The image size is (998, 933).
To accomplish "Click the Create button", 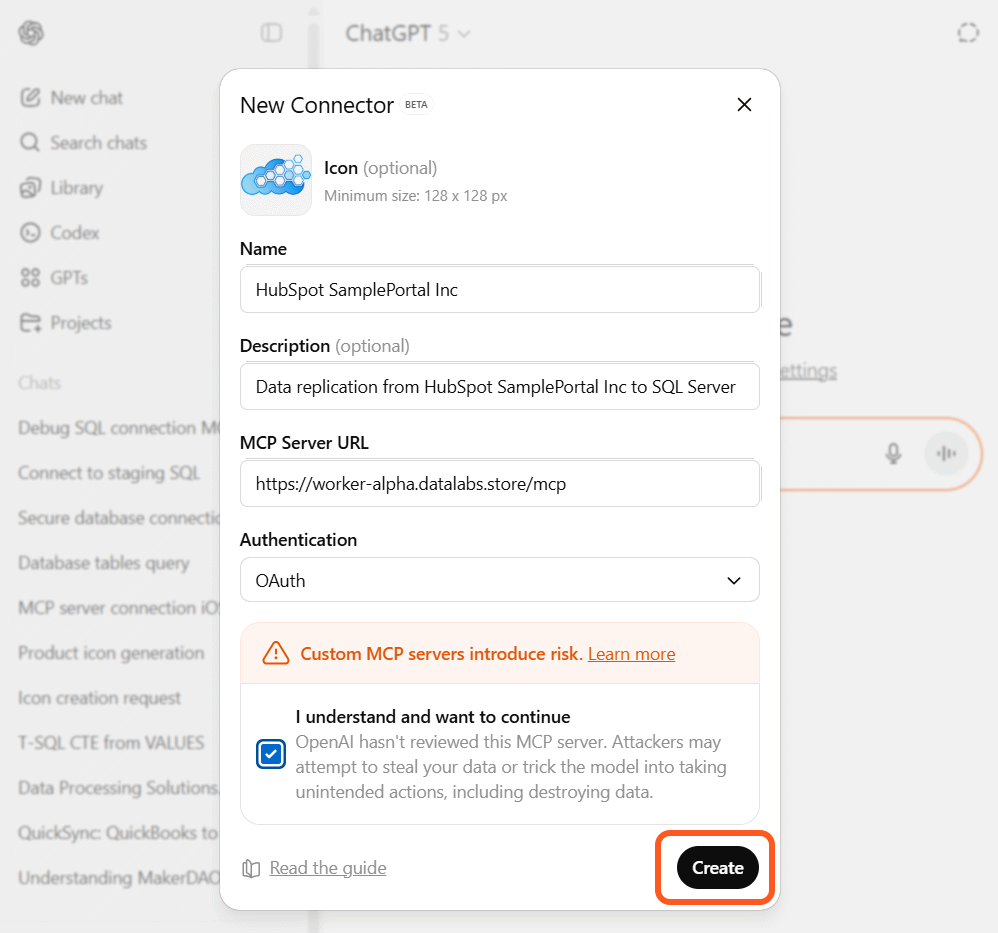I will click(716, 867).
